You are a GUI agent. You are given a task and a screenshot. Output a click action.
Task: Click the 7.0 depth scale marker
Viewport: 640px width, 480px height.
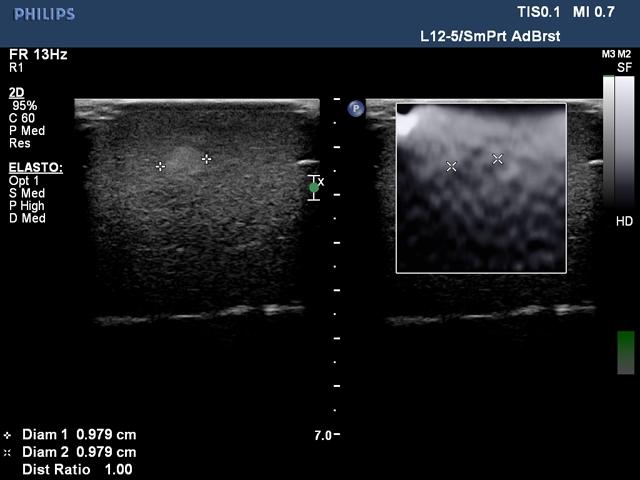click(x=322, y=436)
